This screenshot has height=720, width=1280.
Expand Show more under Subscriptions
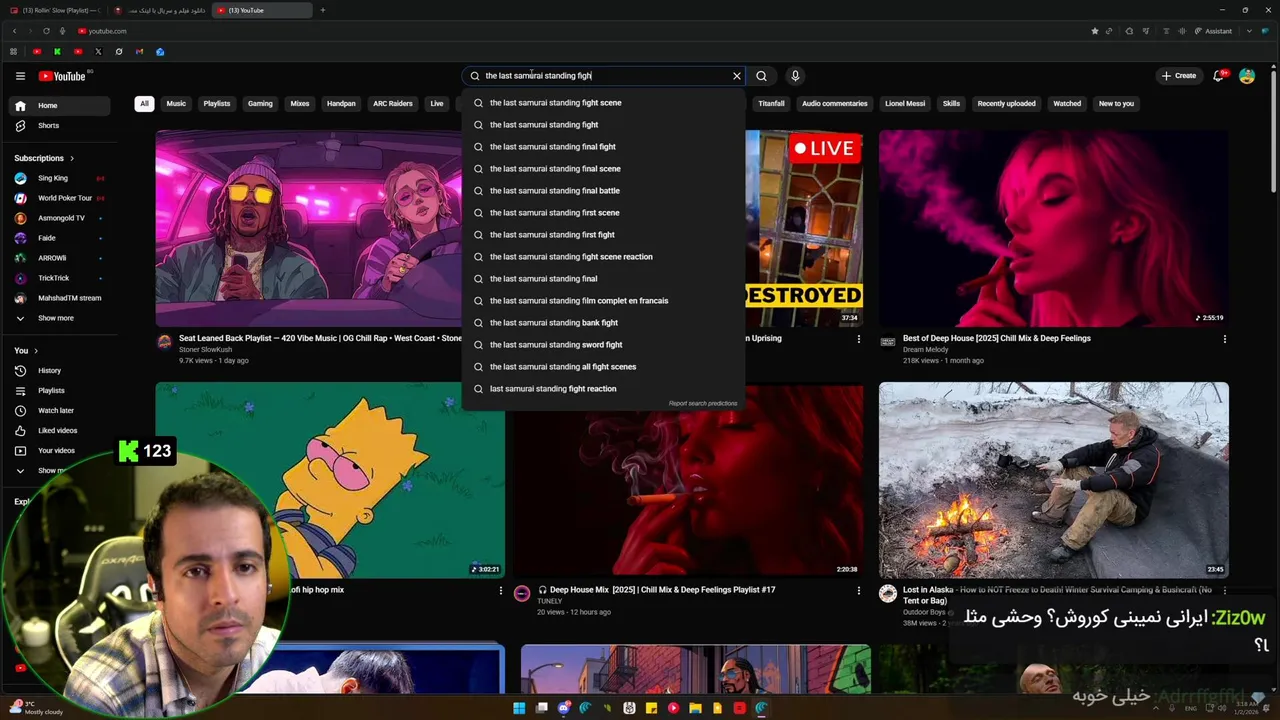pos(62,318)
